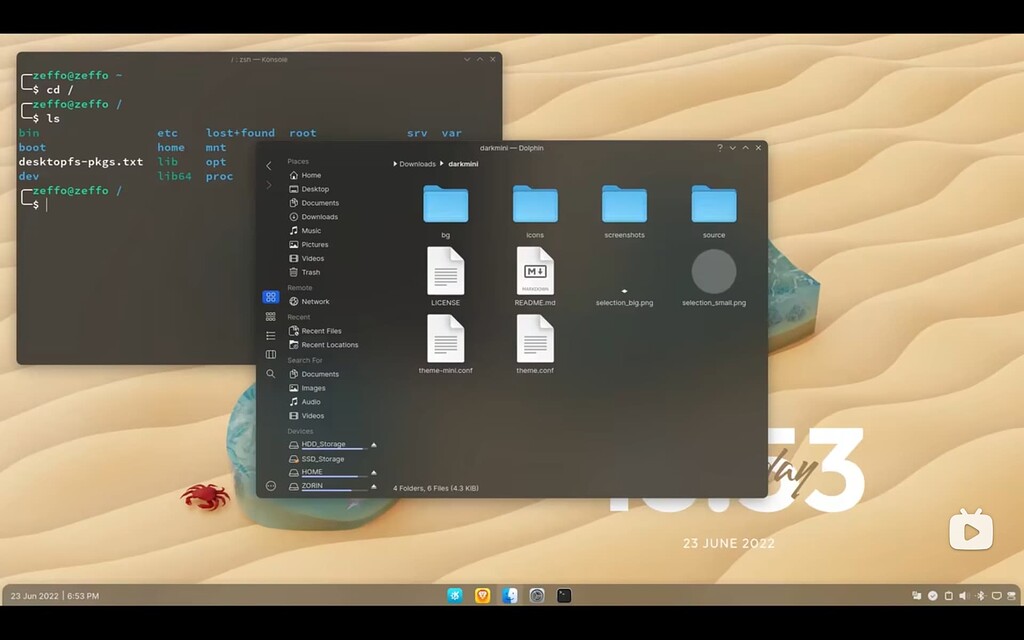This screenshot has width=1024, height=640.
Task: Navigate to Downloads via the breadcrumb
Action: pyautogui.click(x=418, y=163)
